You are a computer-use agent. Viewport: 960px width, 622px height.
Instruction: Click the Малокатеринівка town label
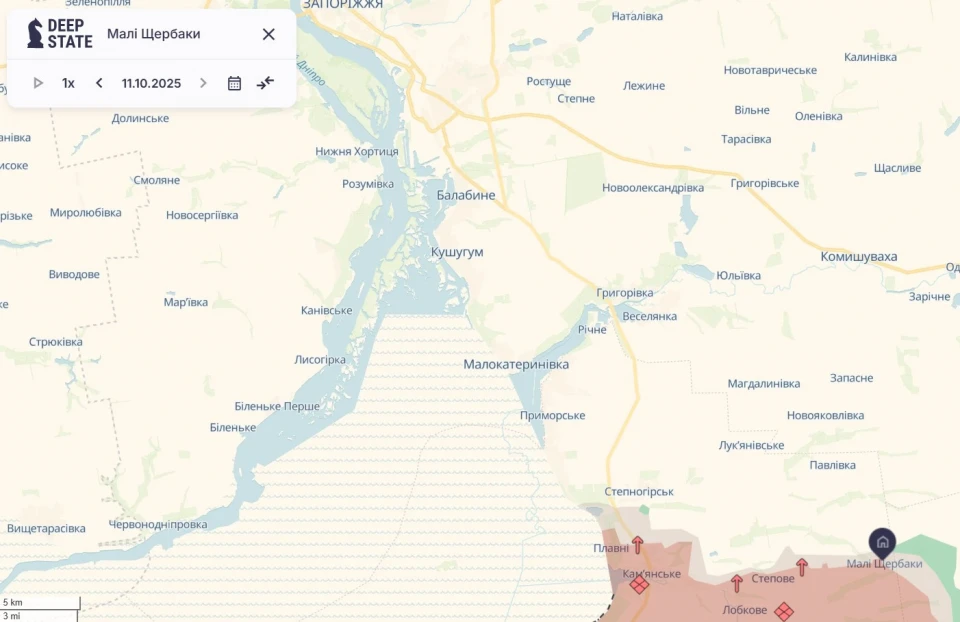click(516, 365)
